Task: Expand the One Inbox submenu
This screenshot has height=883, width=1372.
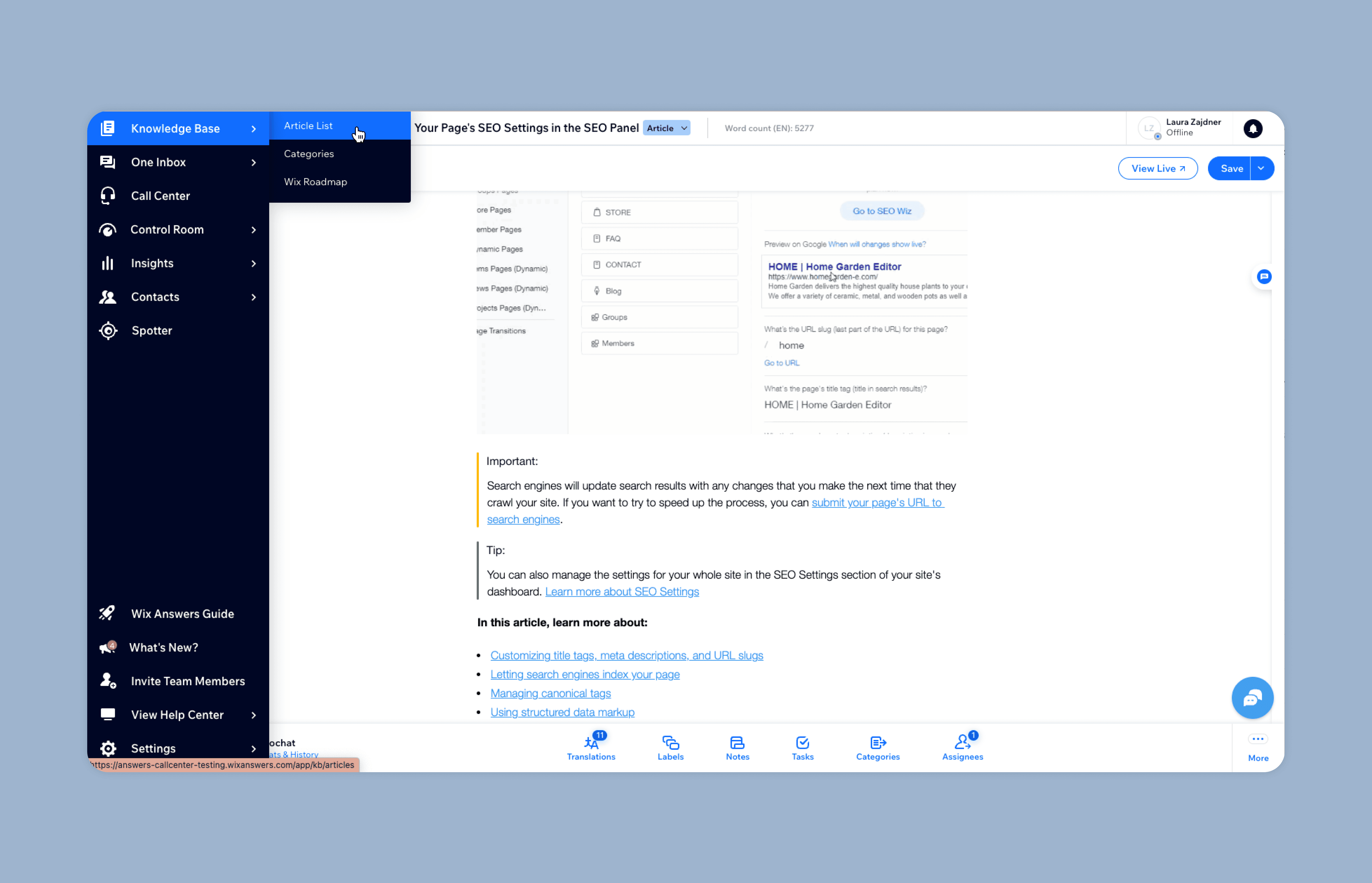Action: [253, 163]
